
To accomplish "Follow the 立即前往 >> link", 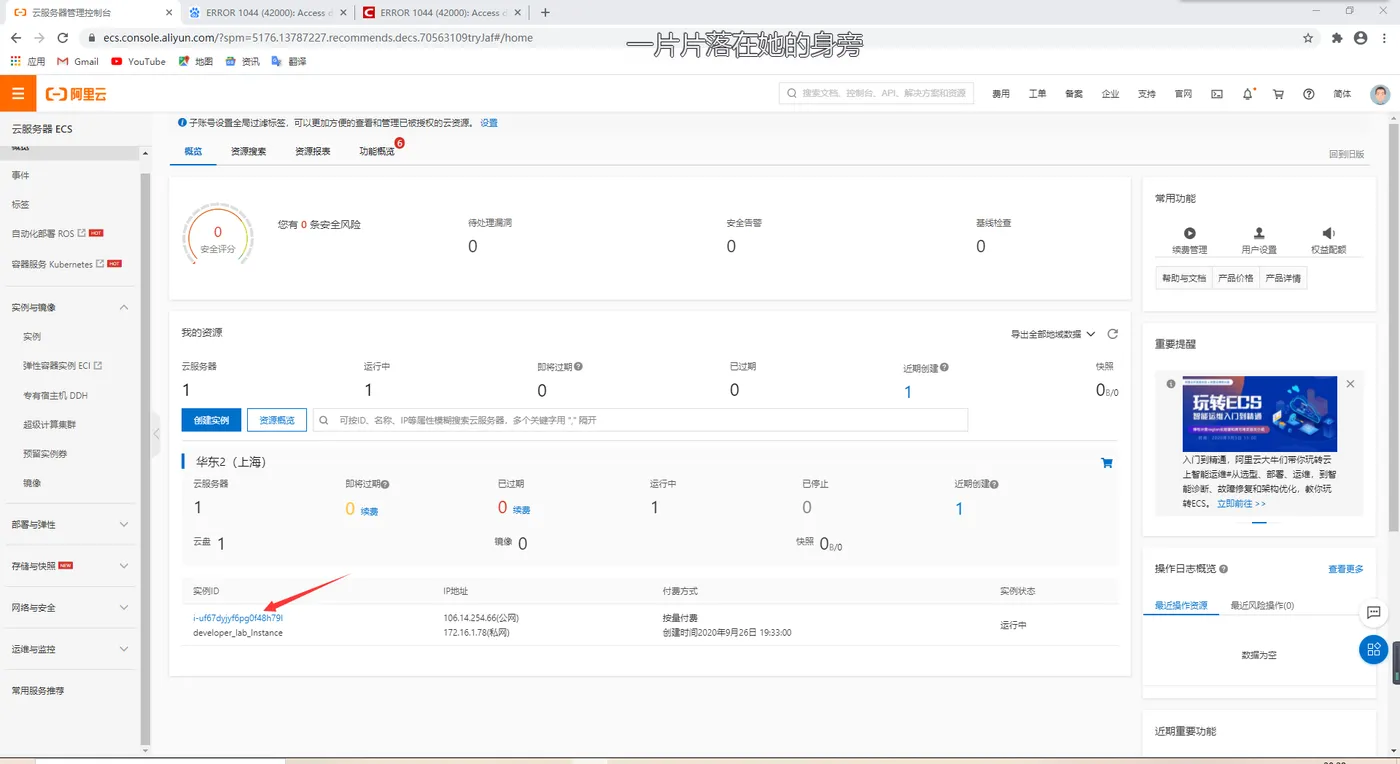I will [1241, 504].
